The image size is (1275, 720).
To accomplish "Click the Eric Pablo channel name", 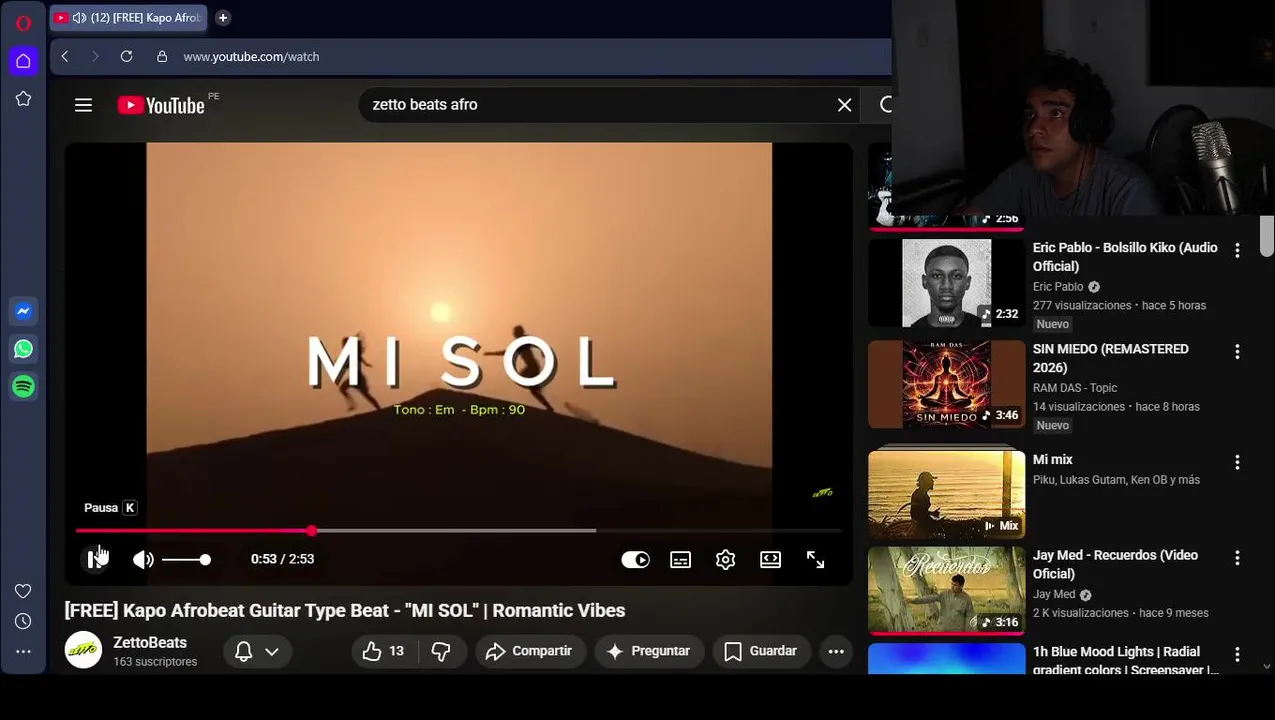I will pos(1058,287).
